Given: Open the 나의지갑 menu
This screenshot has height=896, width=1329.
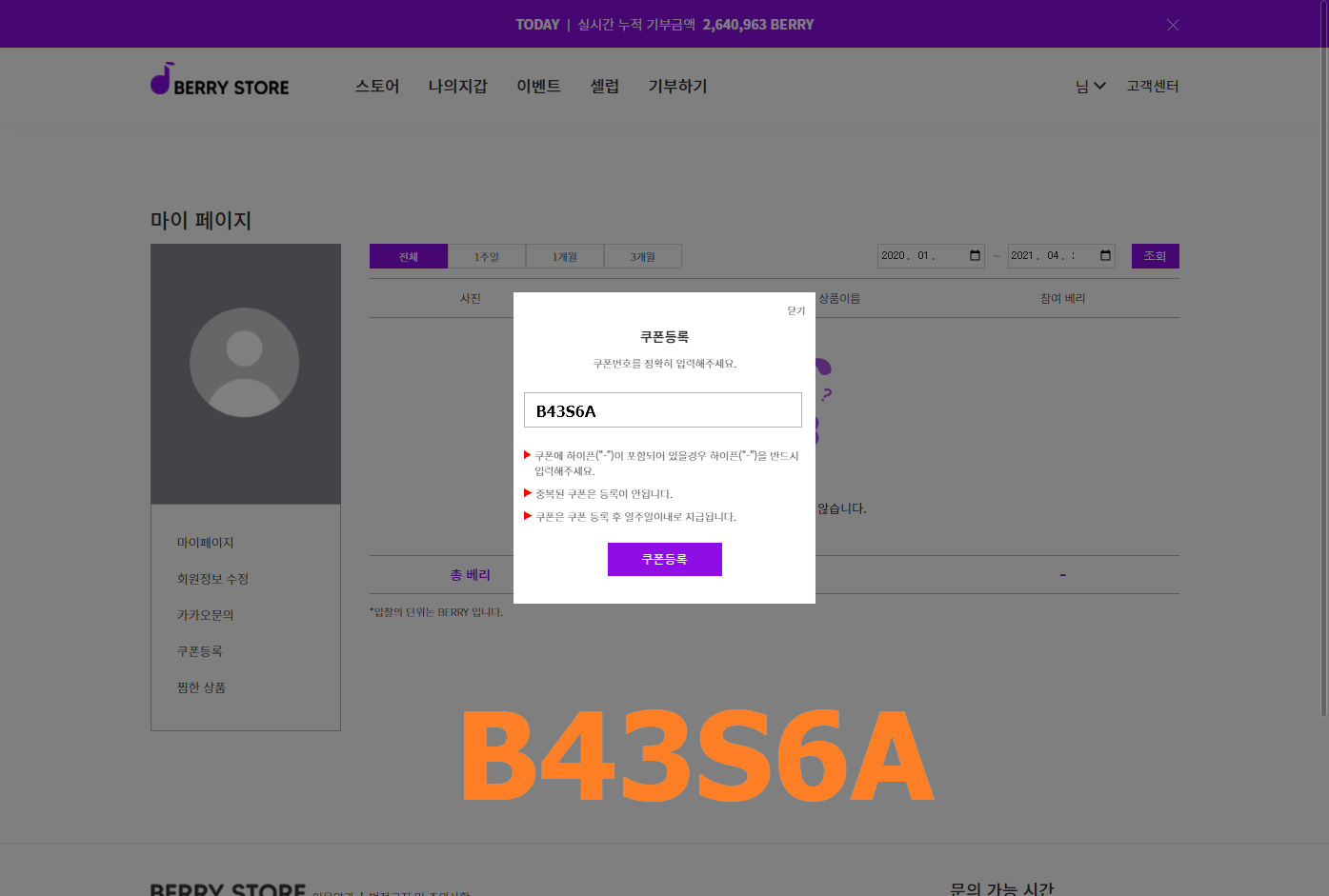Looking at the screenshot, I should click(x=457, y=86).
